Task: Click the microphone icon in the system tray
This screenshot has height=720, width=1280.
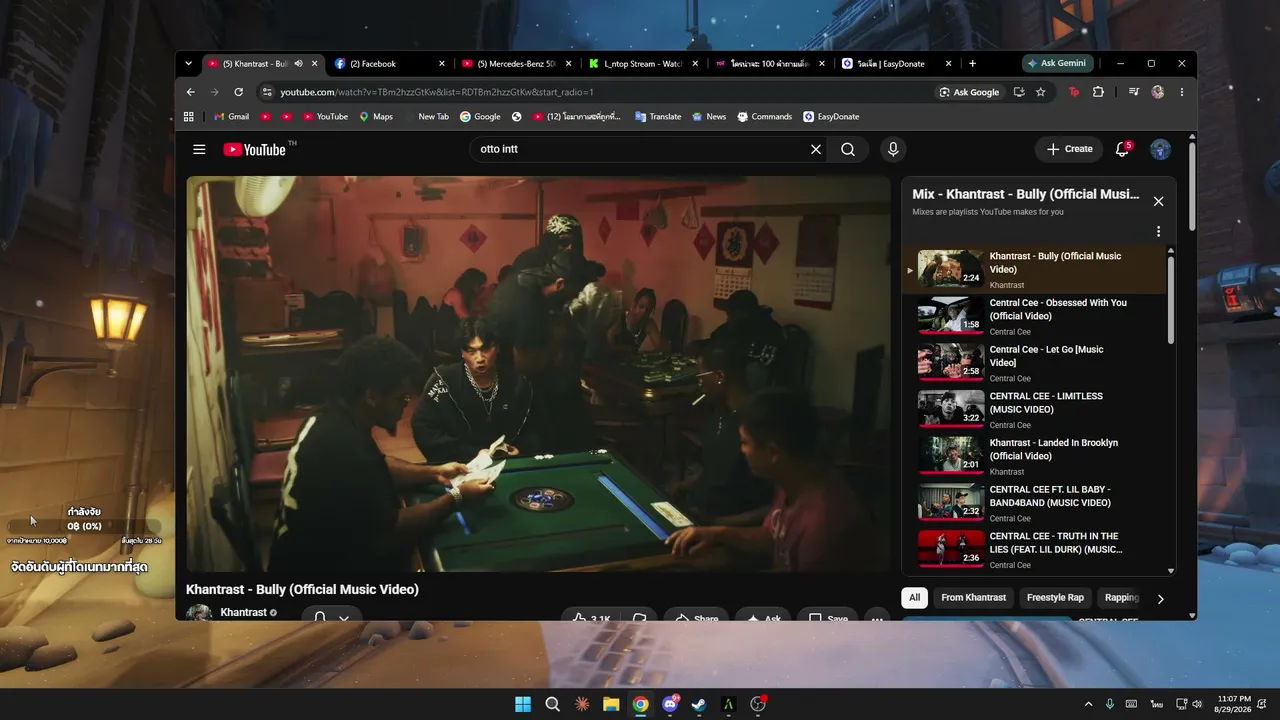Action: [1110, 704]
